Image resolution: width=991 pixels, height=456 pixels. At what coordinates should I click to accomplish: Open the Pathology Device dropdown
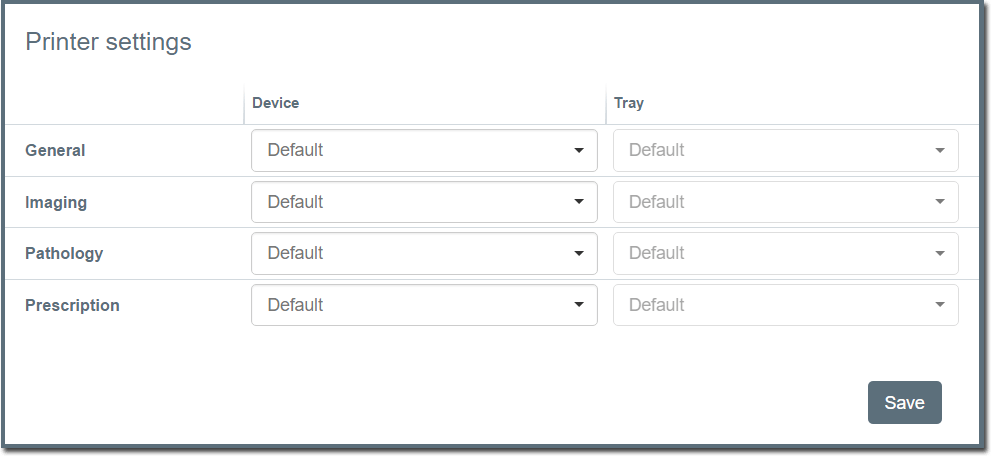[x=423, y=253]
